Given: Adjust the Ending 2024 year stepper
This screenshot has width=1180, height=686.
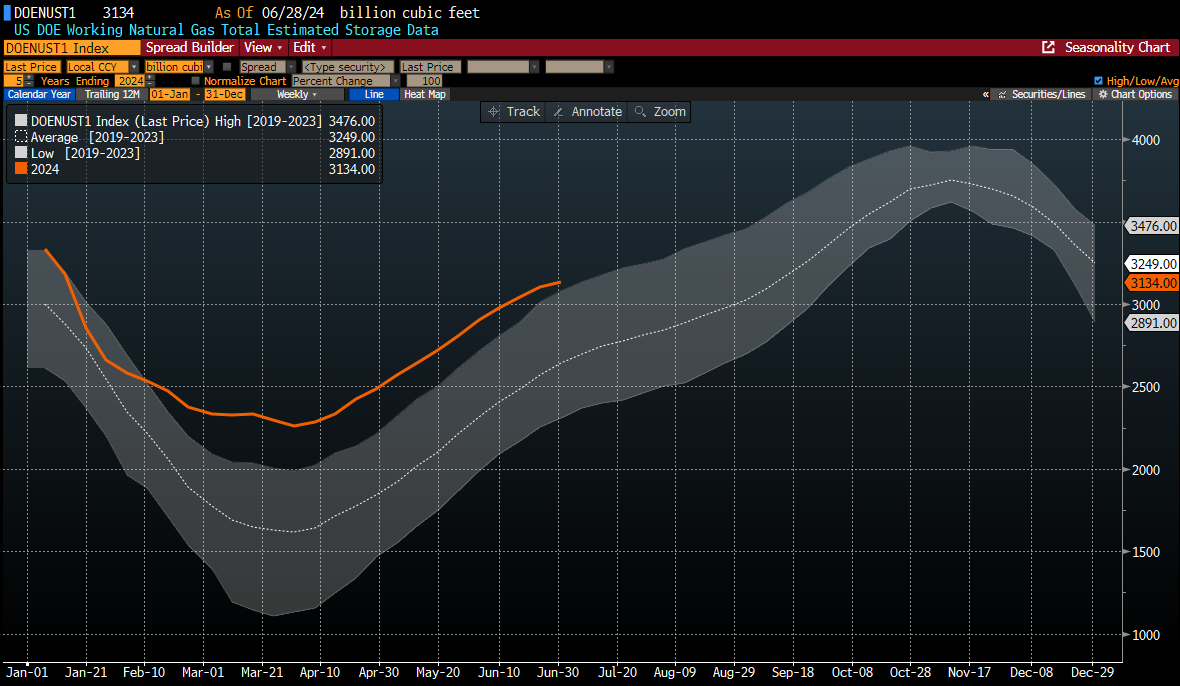Looking at the screenshot, I should 151,80.
